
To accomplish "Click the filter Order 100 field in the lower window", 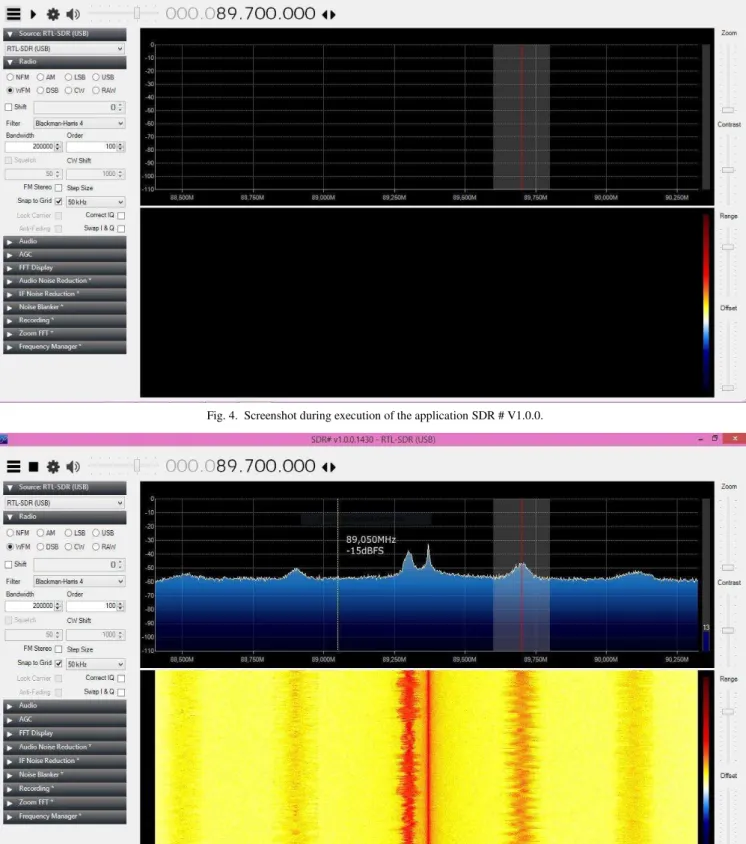I will pos(95,606).
